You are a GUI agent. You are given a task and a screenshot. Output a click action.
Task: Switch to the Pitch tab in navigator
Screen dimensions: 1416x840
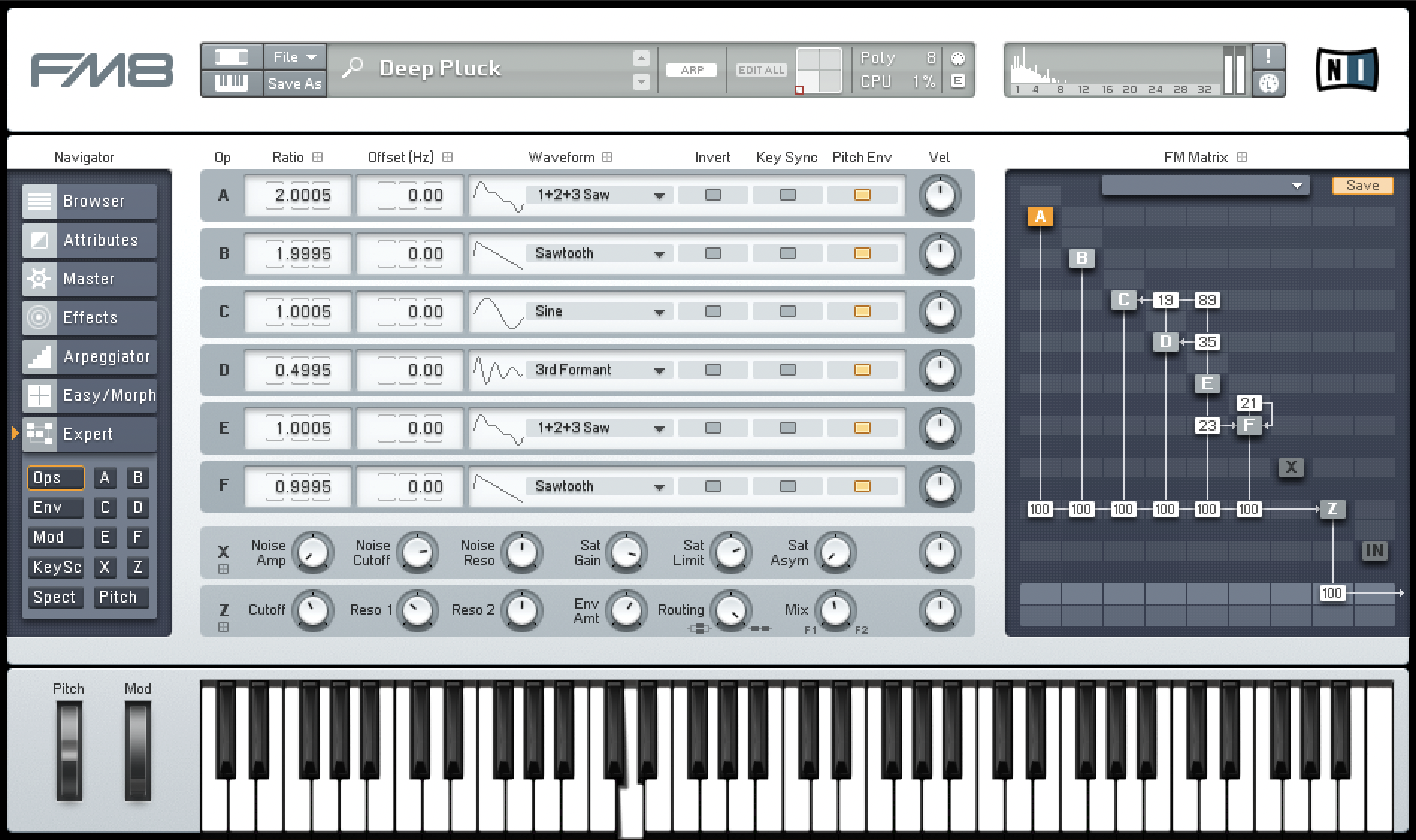tap(121, 597)
